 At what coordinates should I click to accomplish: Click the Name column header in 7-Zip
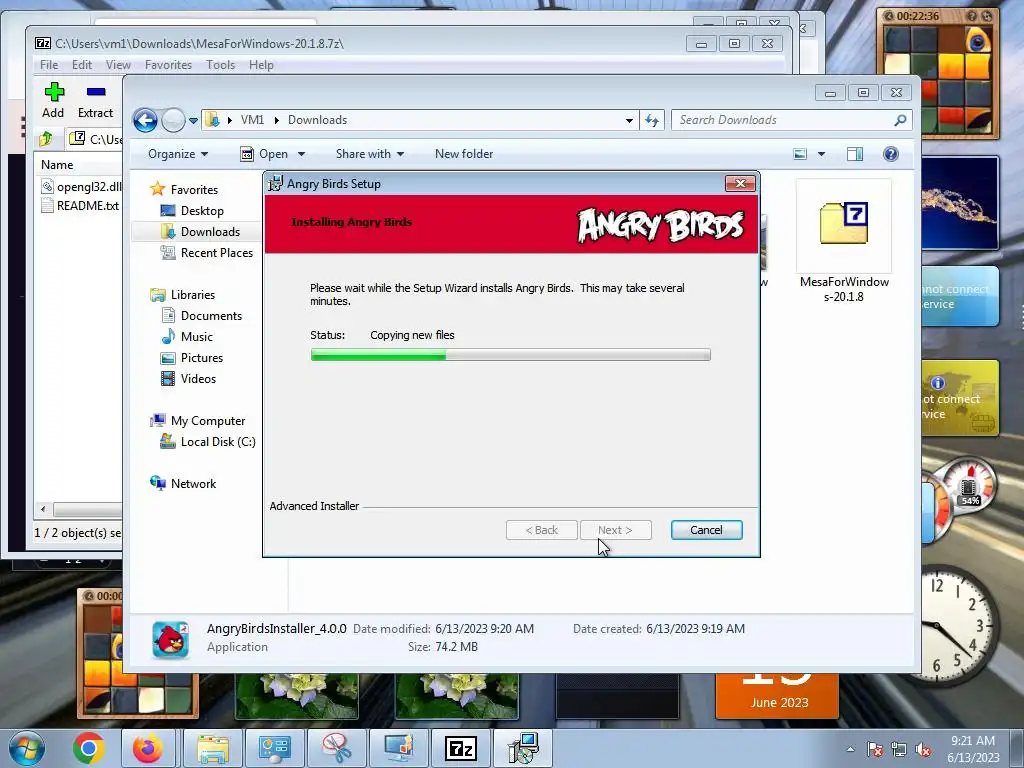[57, 165]
